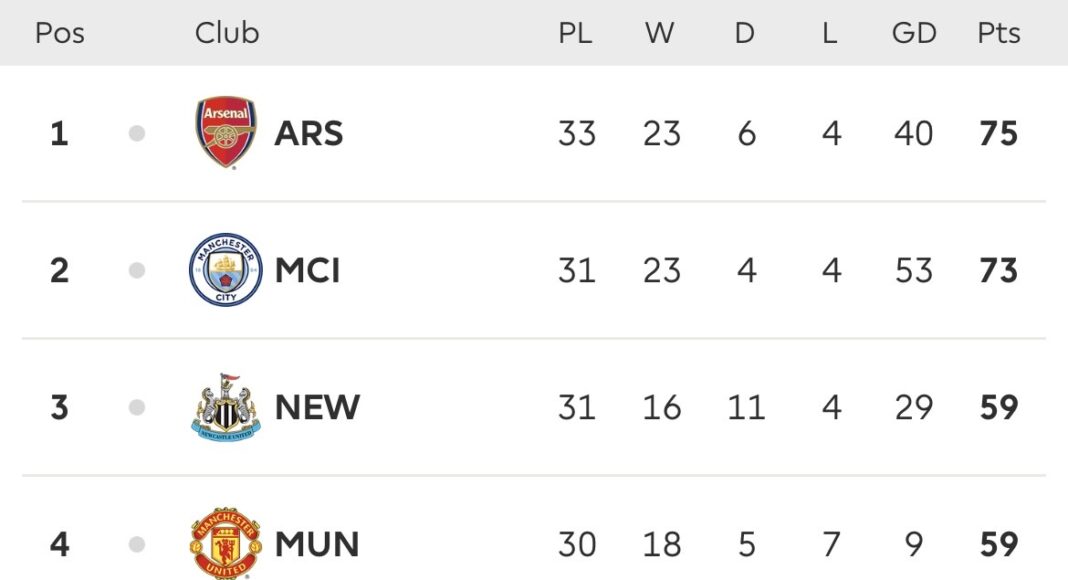Click Manchester City's 53 goal difference
Viewport: 1068px width, 580px height.
pos(914,270)
